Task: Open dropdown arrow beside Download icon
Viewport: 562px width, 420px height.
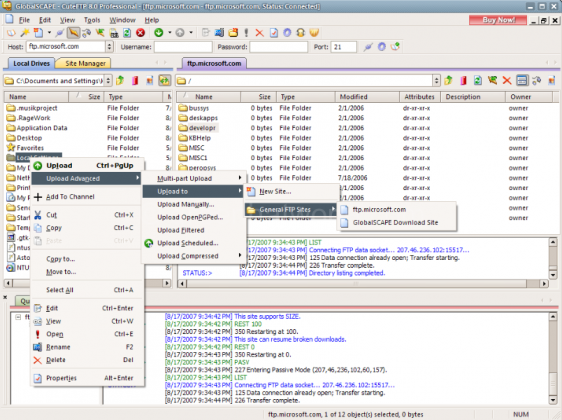Action: coord(170,33)
